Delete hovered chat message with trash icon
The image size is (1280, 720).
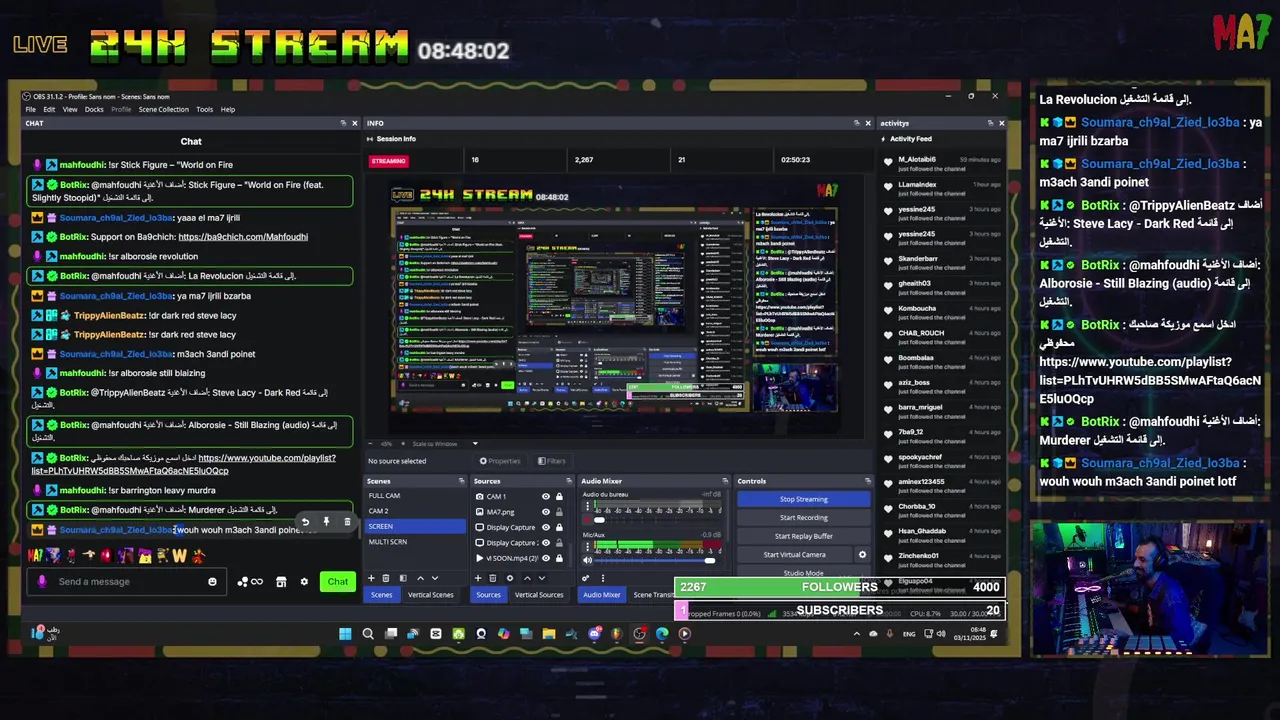[347, 522]
